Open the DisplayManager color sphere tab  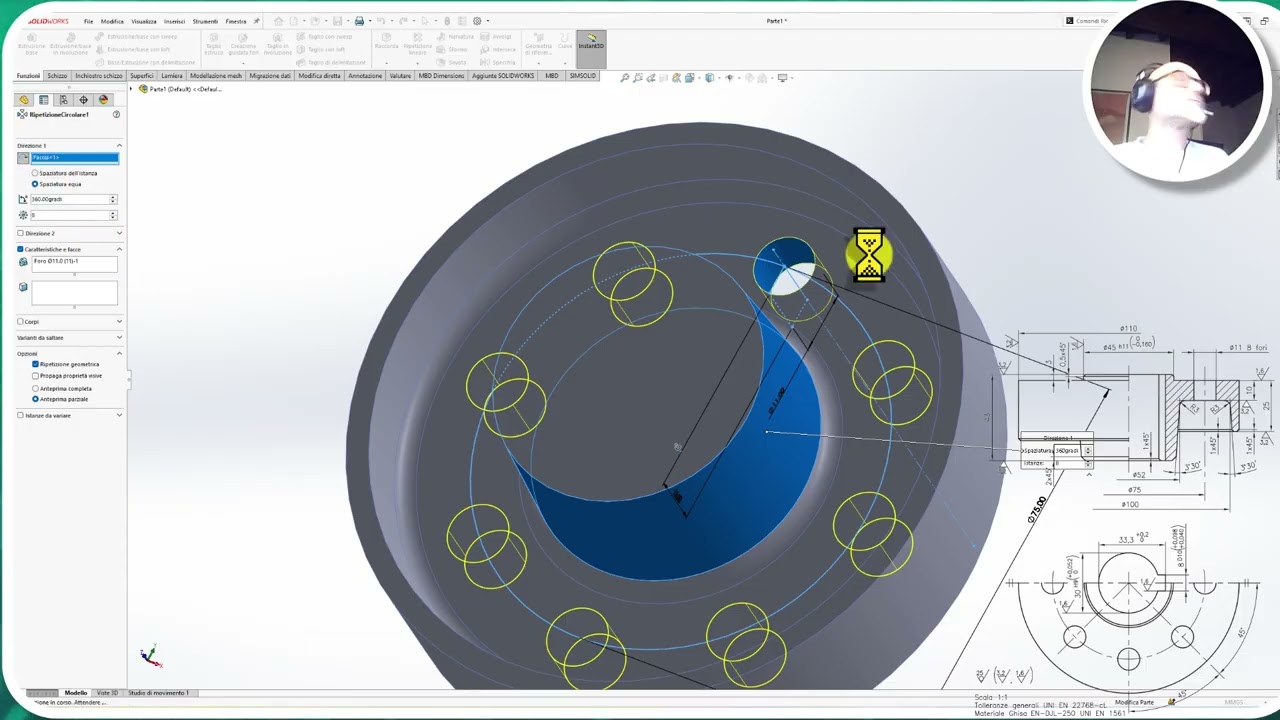point(103,100)
